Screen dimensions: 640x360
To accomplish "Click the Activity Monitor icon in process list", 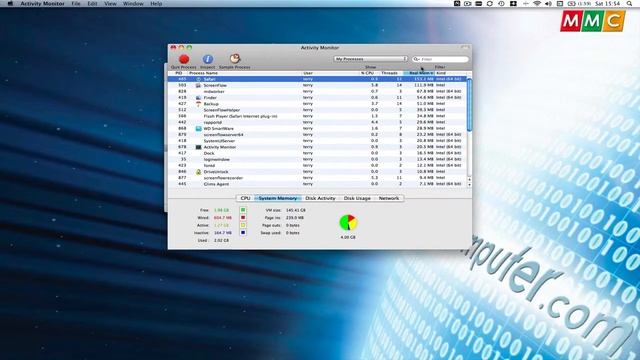I will coord(198,147).
